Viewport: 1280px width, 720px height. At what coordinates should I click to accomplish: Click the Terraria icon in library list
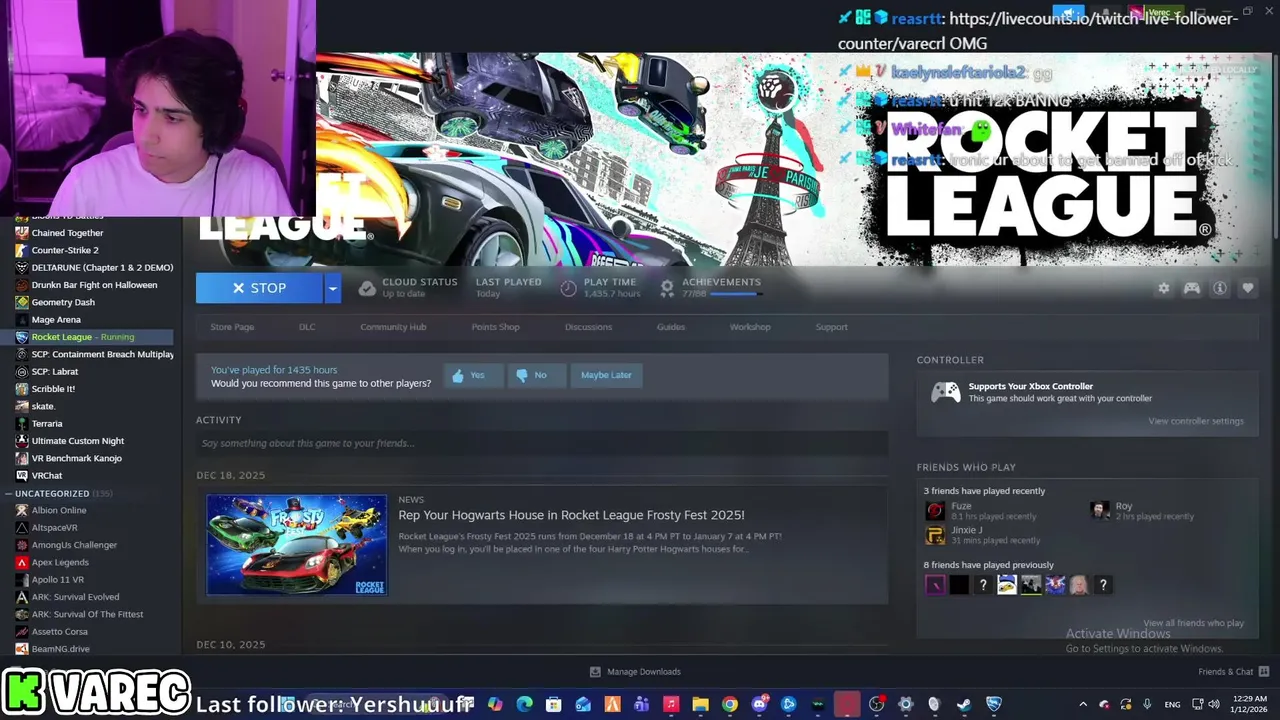[22, 423]
